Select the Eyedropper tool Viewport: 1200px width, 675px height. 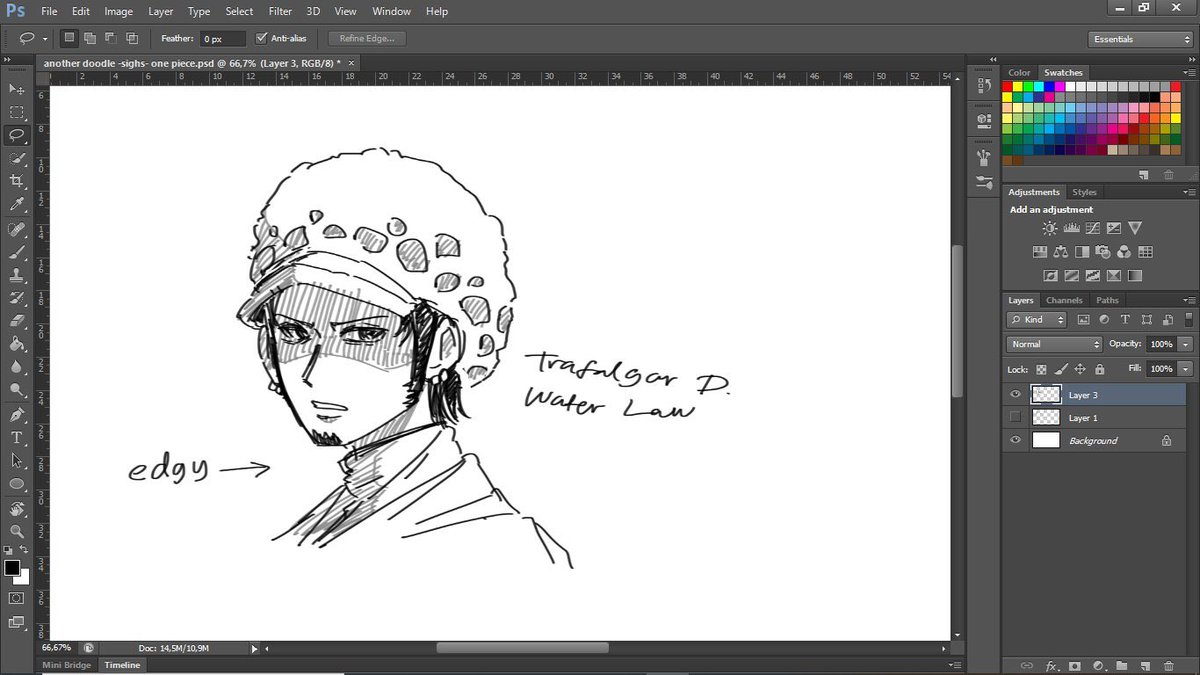click(17, 204)
